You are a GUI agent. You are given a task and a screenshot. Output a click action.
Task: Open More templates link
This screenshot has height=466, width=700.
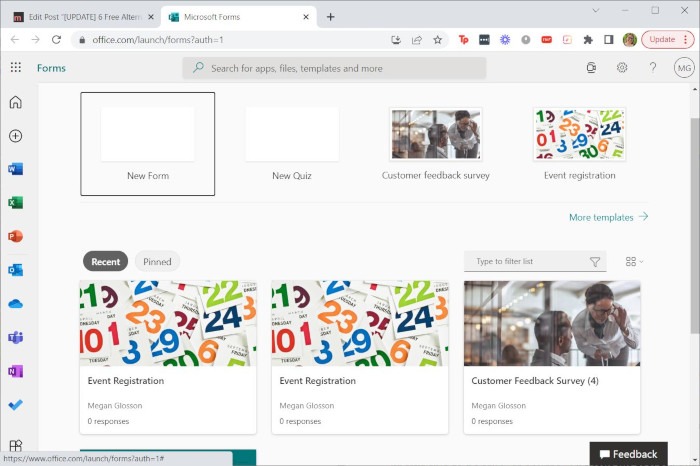pyautogui.click(x=608, y=217)
